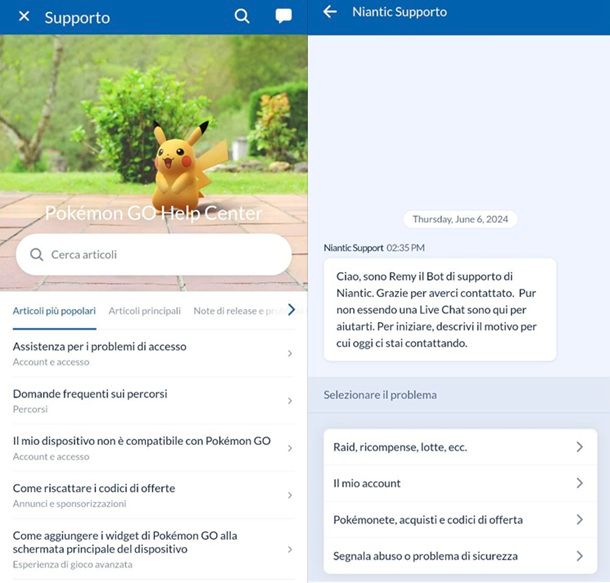
Task: Click the Esperienza di gioco avanzata category label
Action: [x=72, y=564]
